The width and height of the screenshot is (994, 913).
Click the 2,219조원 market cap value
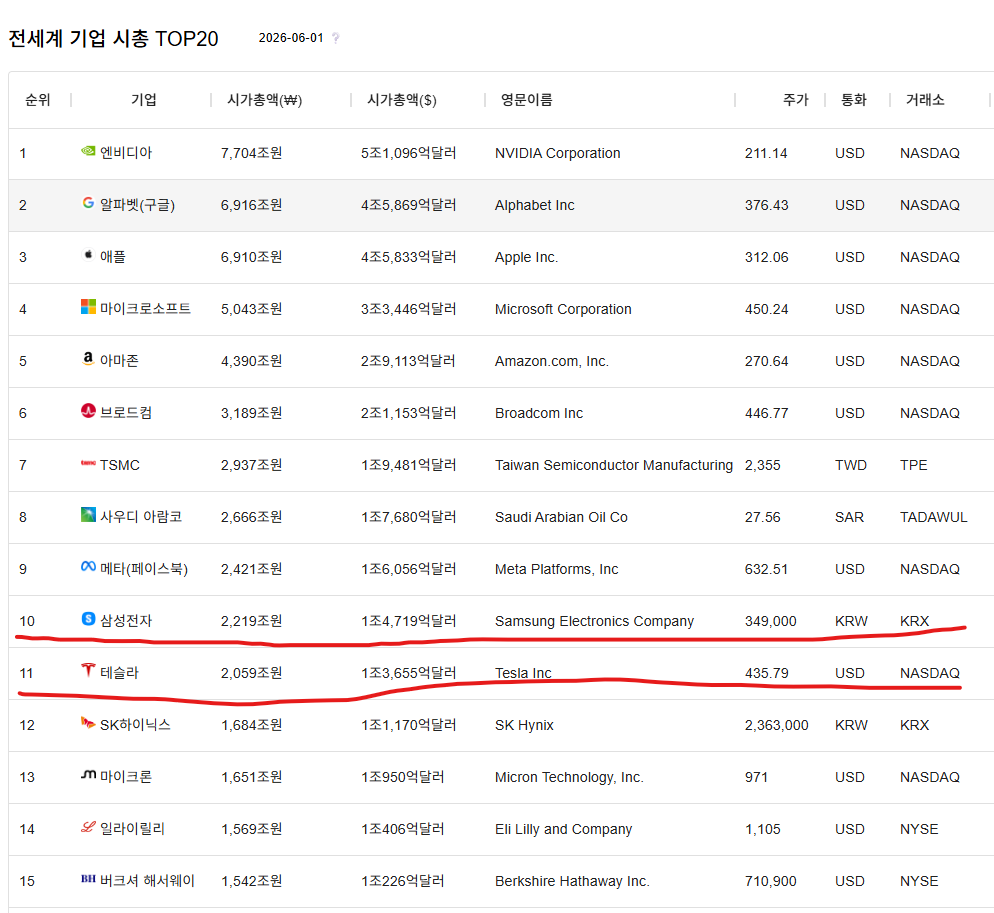(x=252, y=621)
